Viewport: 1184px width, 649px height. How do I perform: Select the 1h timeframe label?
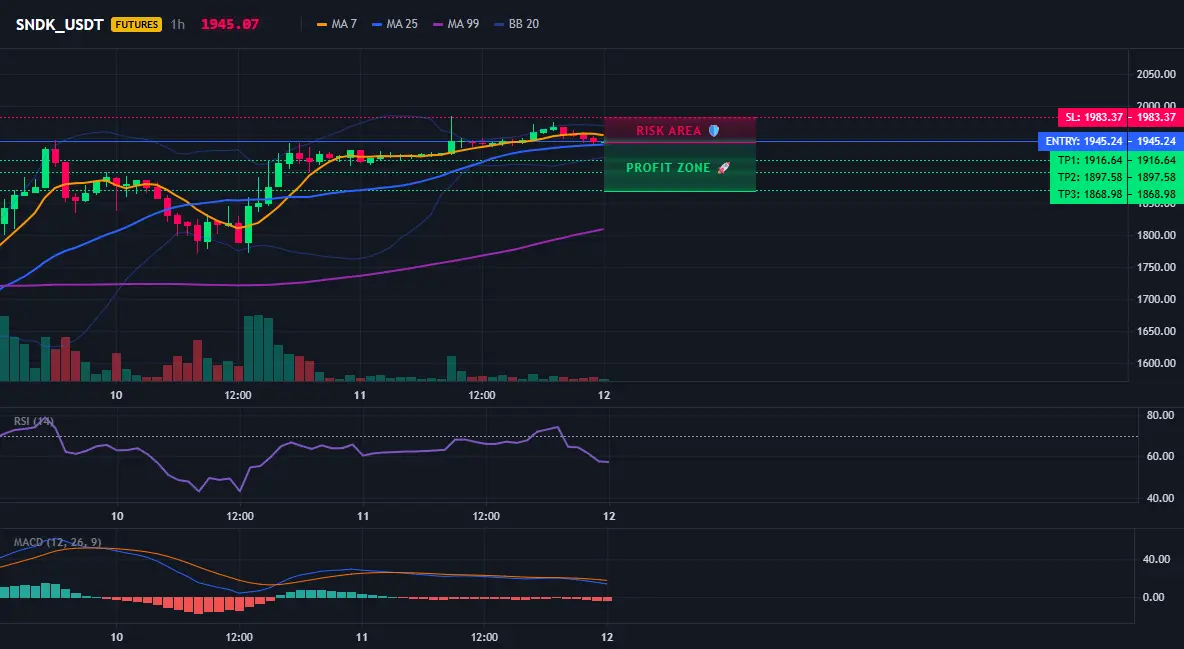coord(177,24)
